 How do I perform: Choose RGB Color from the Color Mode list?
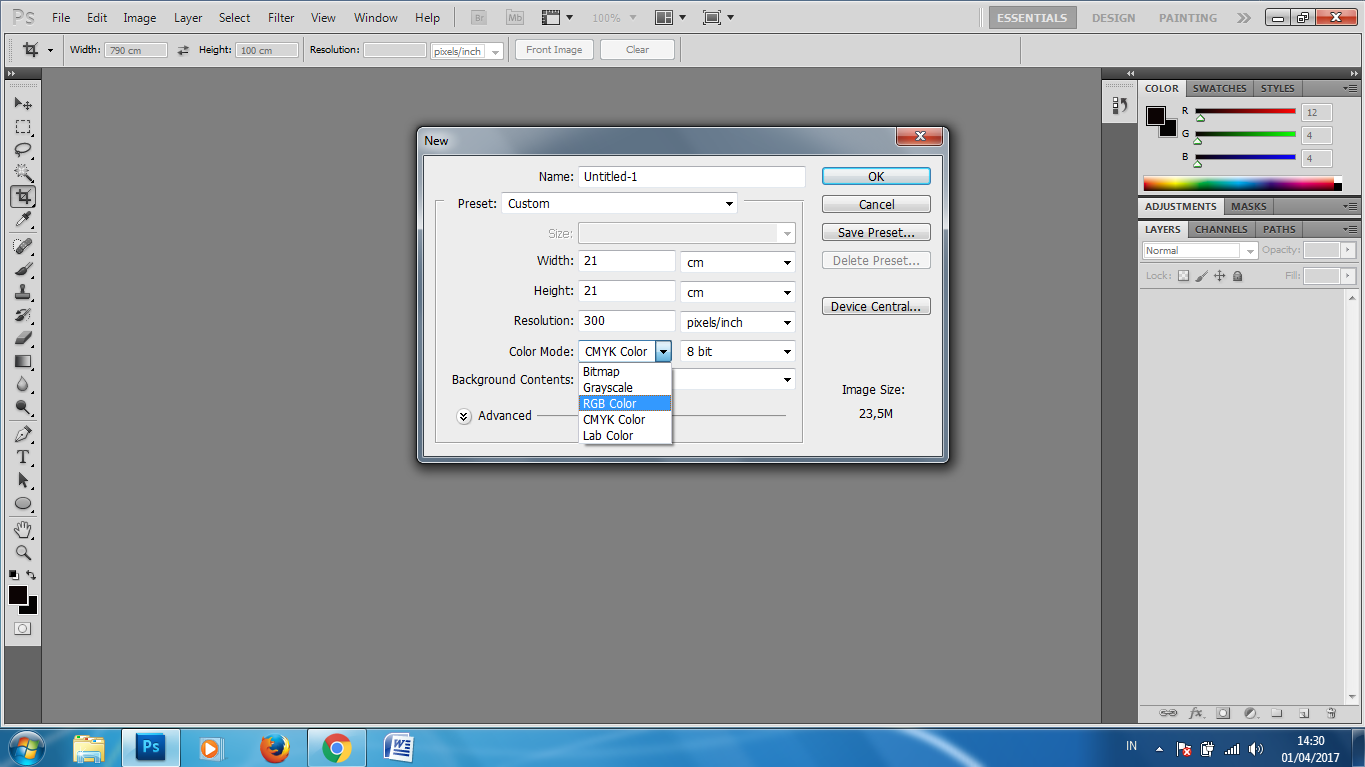click(610, 403)
